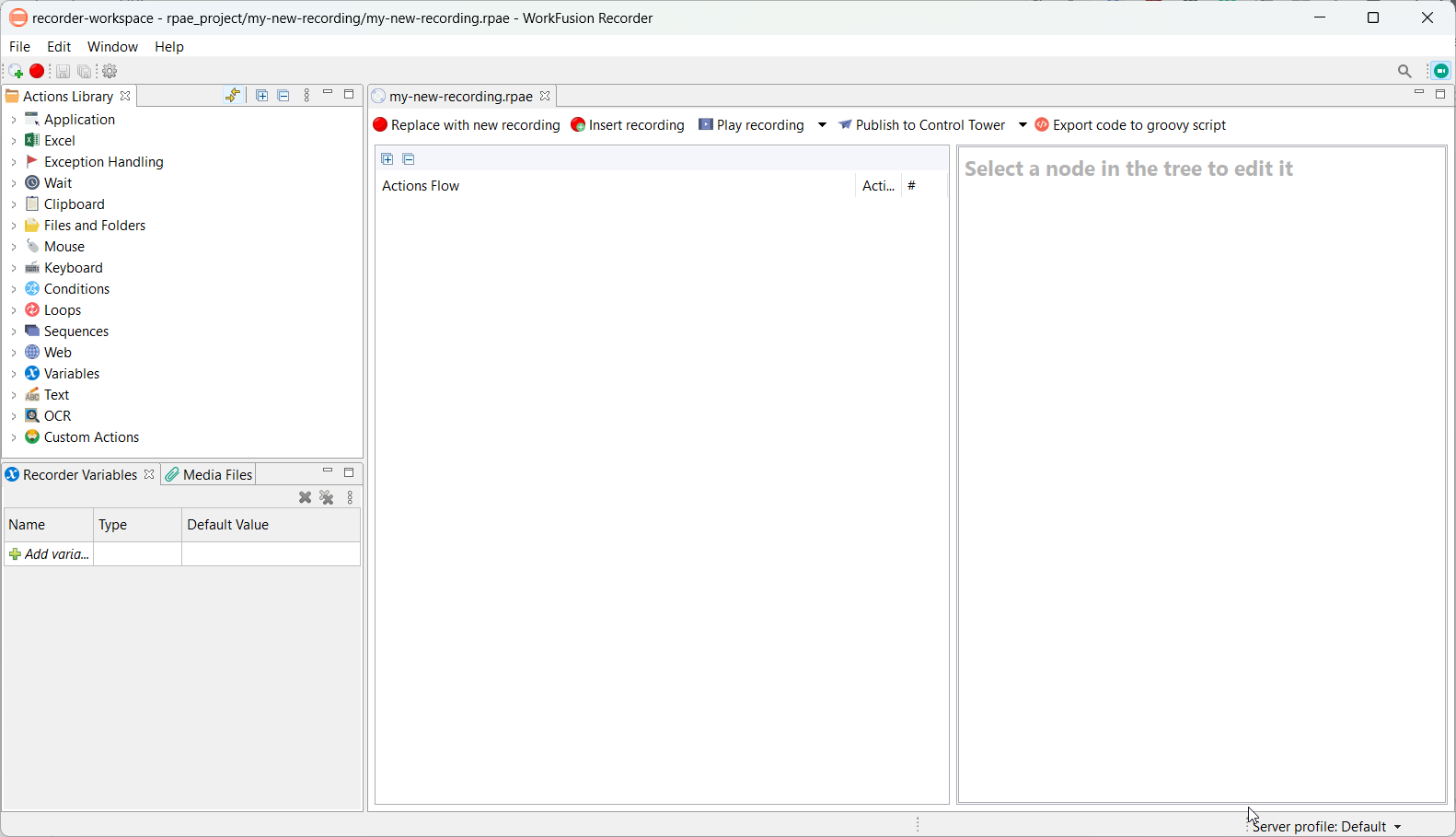This screenshot has width=1456, height=837.
Task: Click Export code to groovy script
Action: coord(1130,125)
